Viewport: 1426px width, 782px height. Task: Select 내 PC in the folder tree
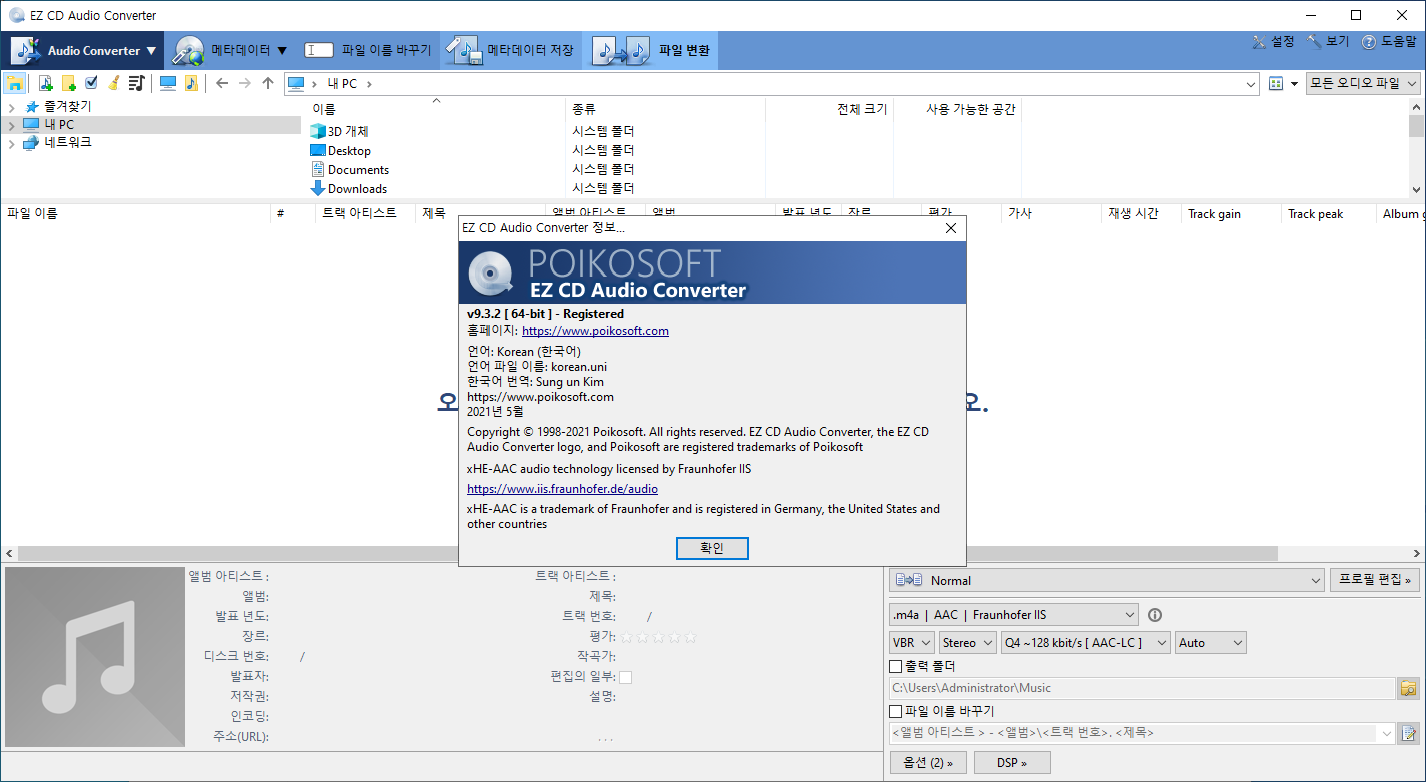(59, 125)
